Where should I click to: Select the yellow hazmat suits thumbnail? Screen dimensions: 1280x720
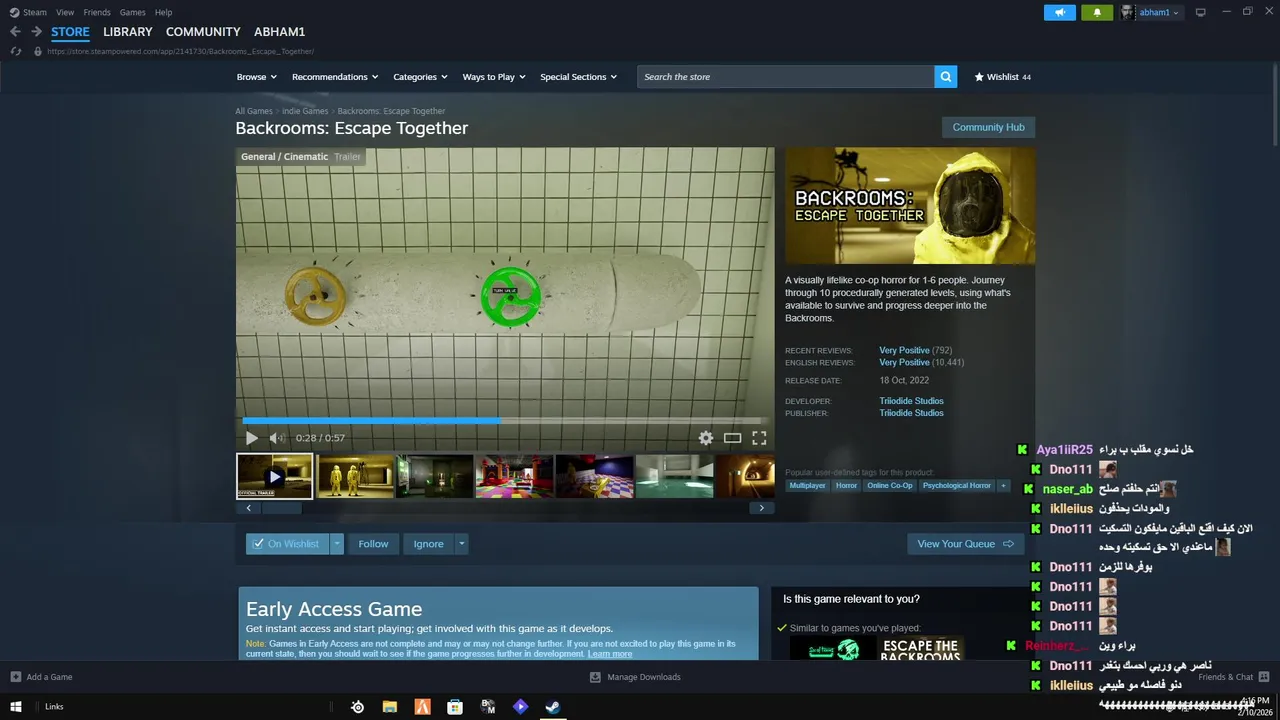[355, 476]
